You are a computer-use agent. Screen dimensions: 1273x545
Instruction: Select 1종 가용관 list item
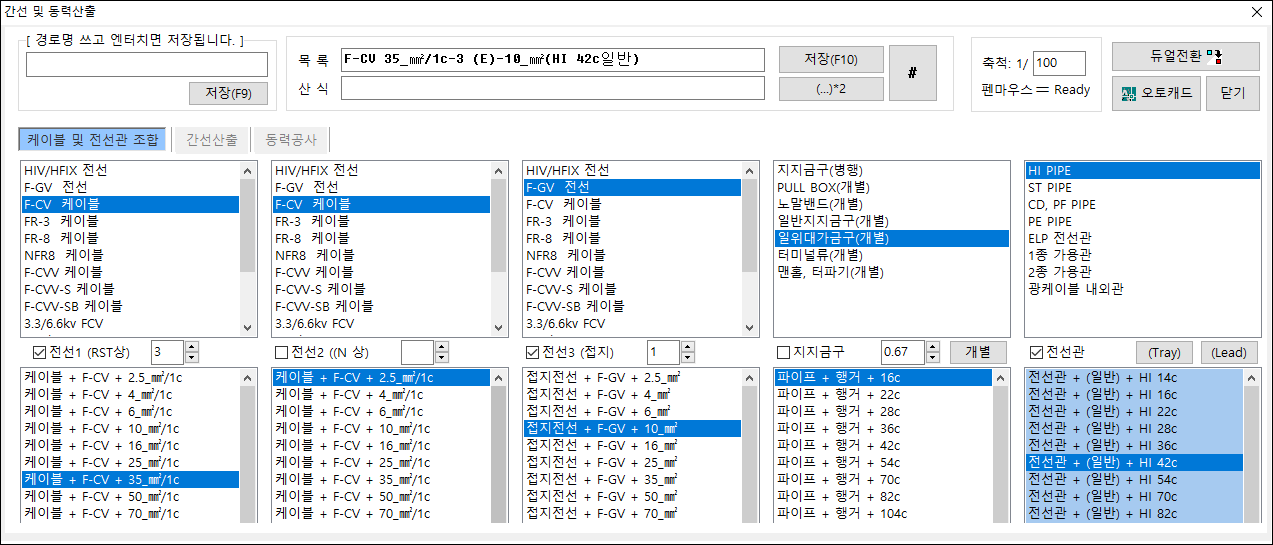click(1142, 255)
